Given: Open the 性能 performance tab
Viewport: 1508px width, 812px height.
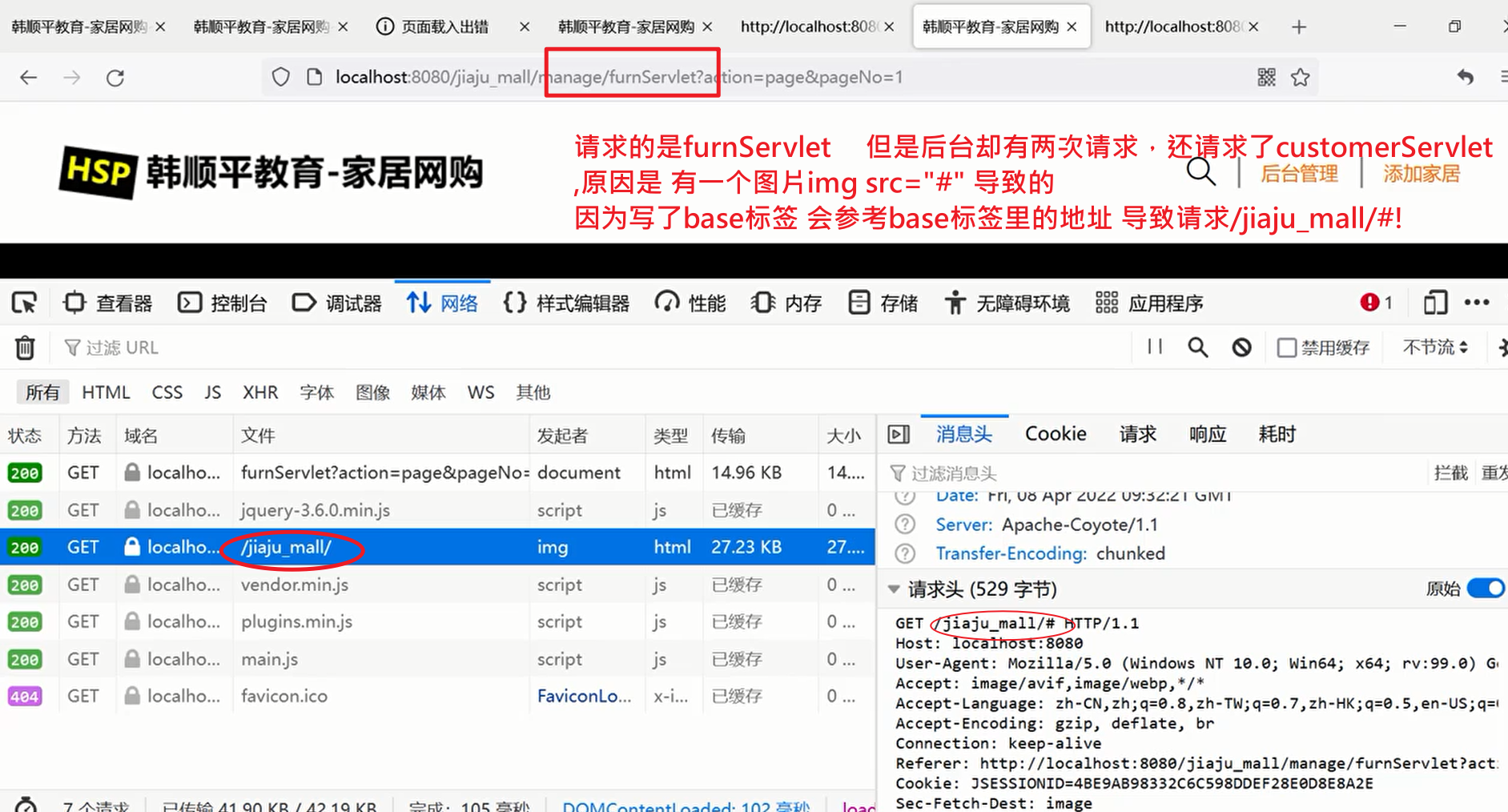Looking at the screenshot, I should (x=690, y=303).
